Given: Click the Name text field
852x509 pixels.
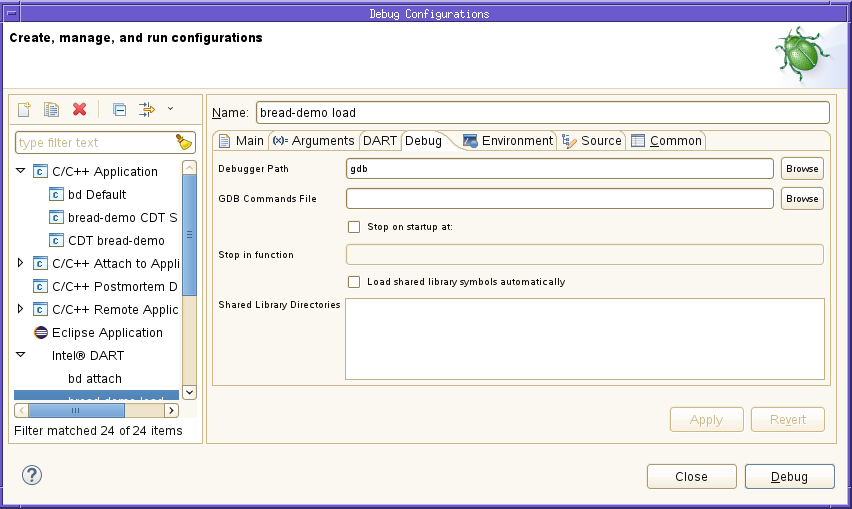Looking at the screenshot, I should [542, 112].
